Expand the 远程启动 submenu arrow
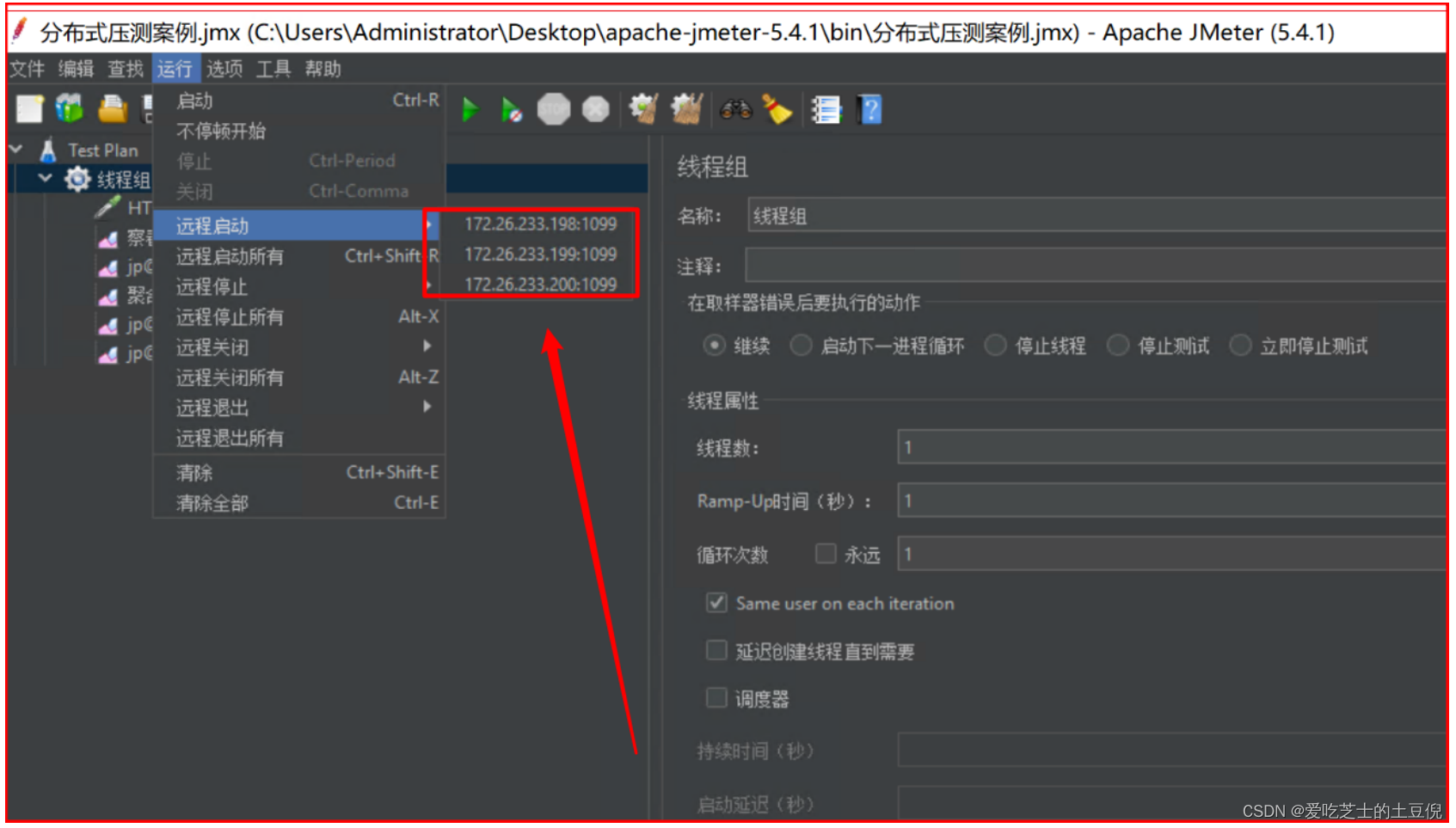 pos(427,225)
